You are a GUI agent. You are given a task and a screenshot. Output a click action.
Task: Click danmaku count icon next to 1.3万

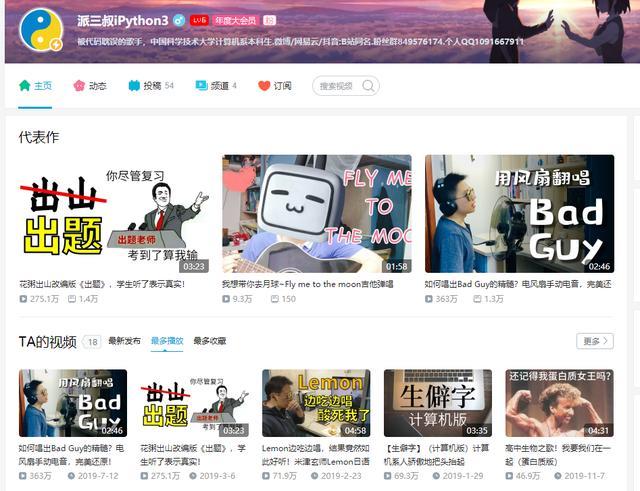pos(477,299)
